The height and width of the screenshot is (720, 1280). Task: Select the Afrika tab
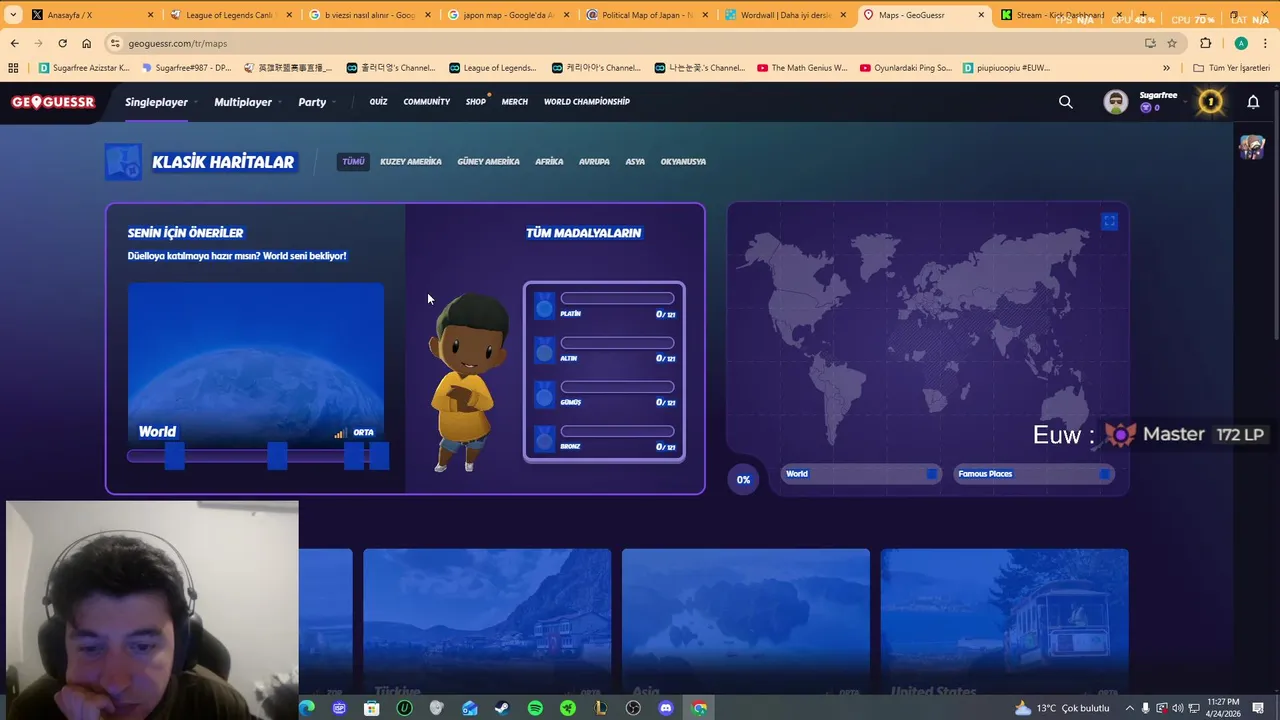(x=549, y=161)
